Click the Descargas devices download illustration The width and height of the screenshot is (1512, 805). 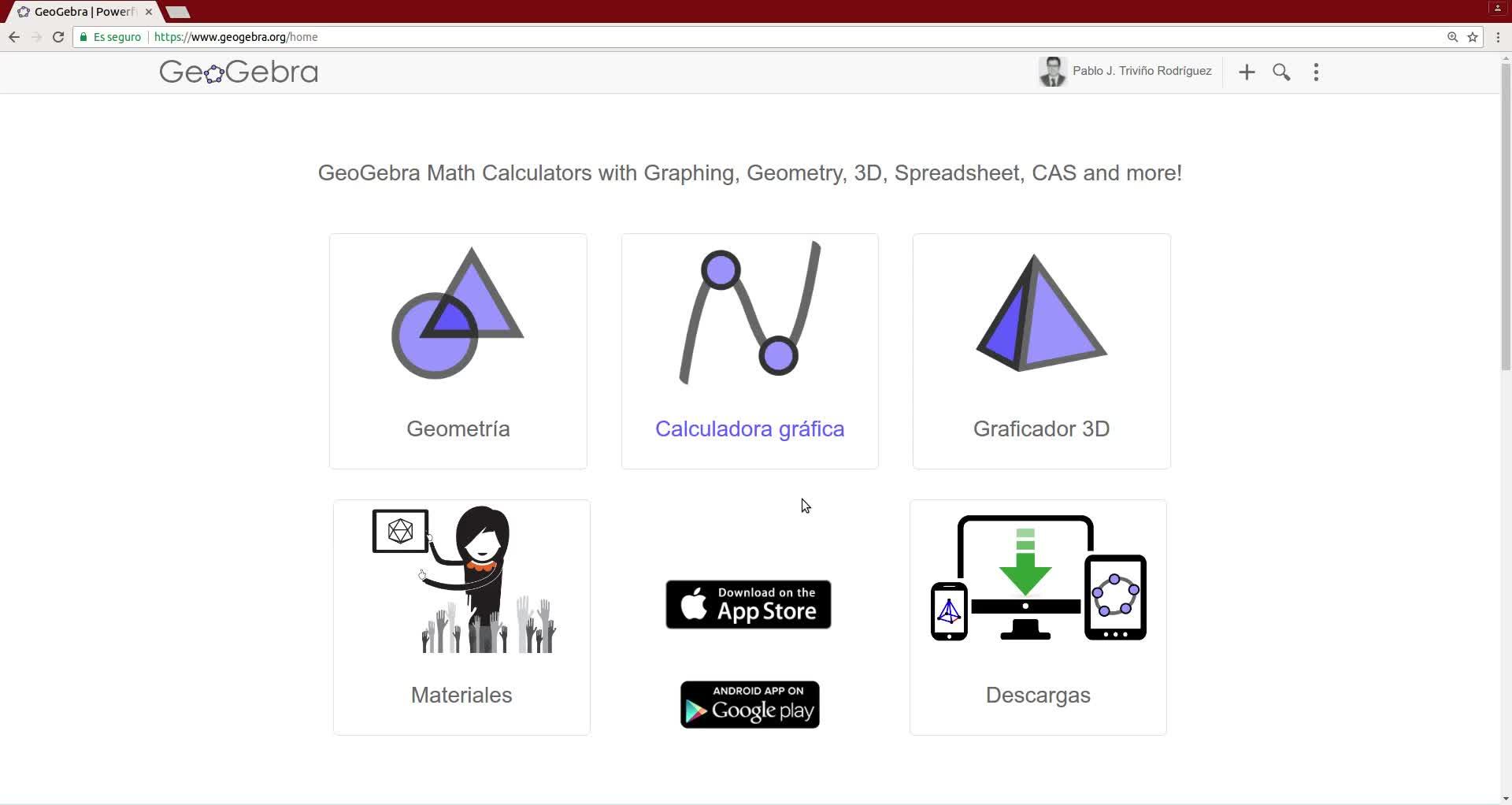1038,578
